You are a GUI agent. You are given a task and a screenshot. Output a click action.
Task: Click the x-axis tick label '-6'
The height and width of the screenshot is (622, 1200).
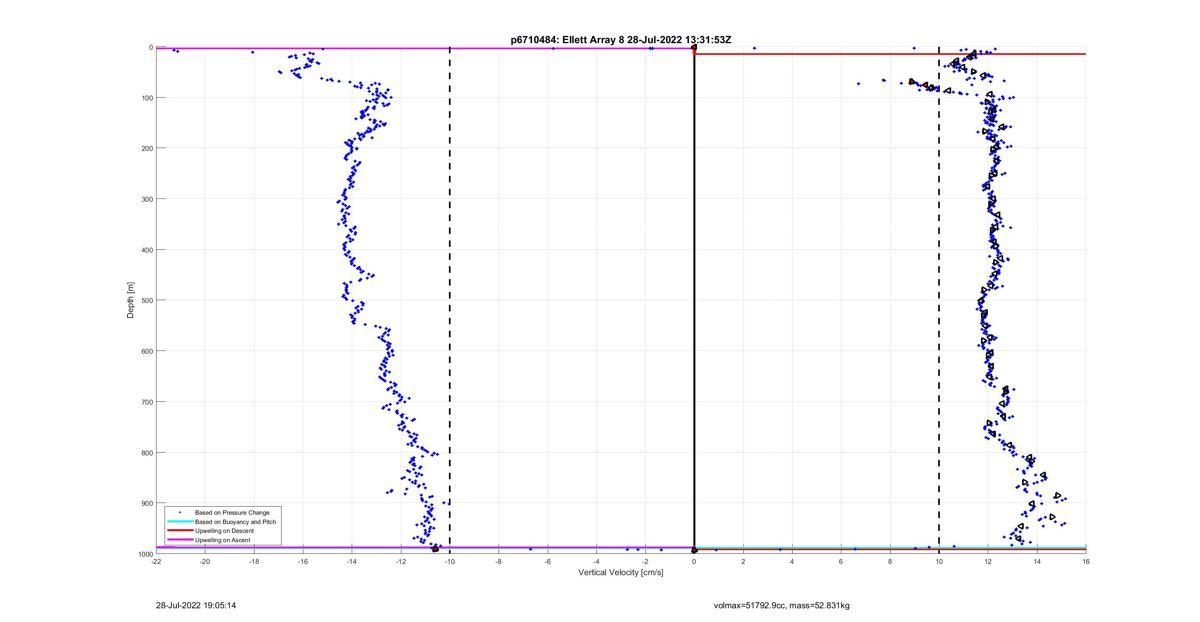click(548, 561)
